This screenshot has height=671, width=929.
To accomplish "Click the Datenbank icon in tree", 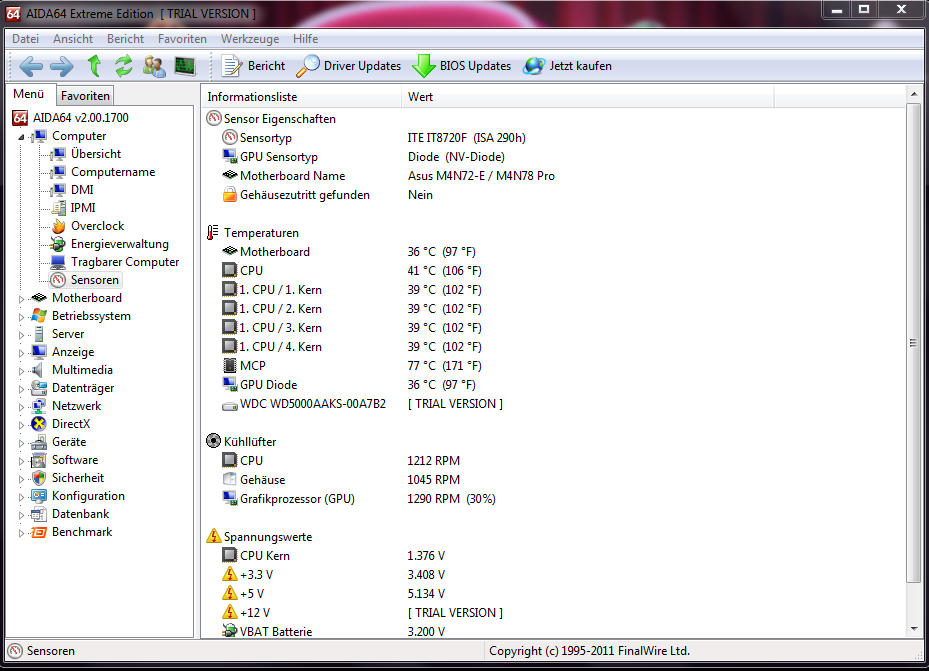I will click(39, 514).
